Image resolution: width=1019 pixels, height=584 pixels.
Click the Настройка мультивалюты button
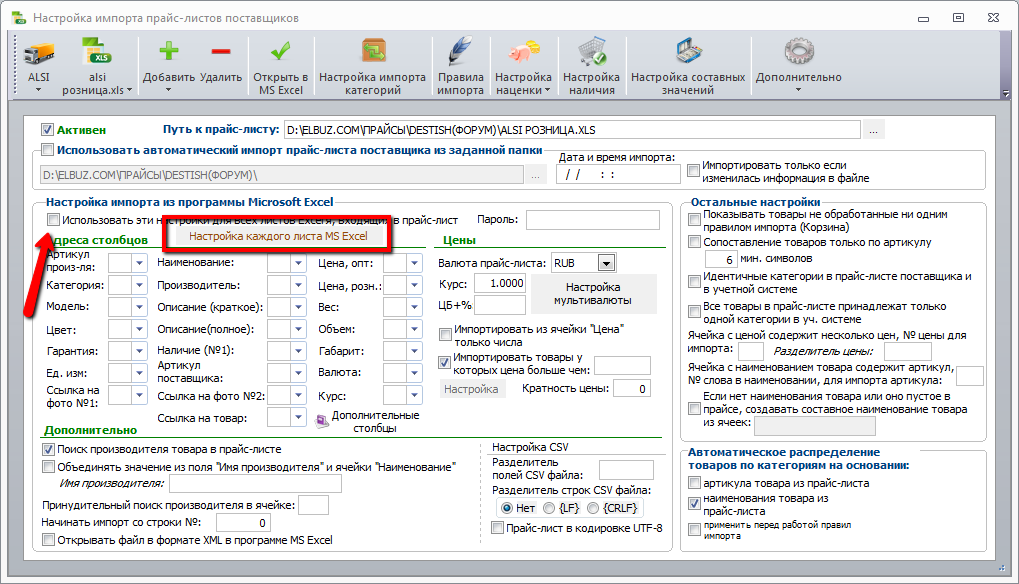click(593, 294)
